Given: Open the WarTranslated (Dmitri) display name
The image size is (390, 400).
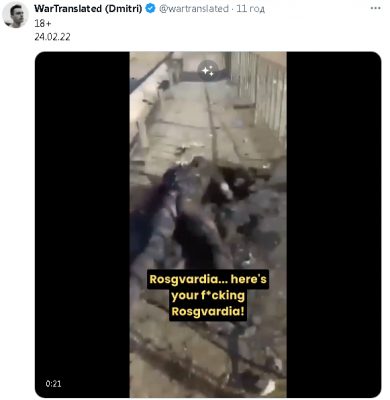Looking at the screenshot, I should click(x=88, y=8).
